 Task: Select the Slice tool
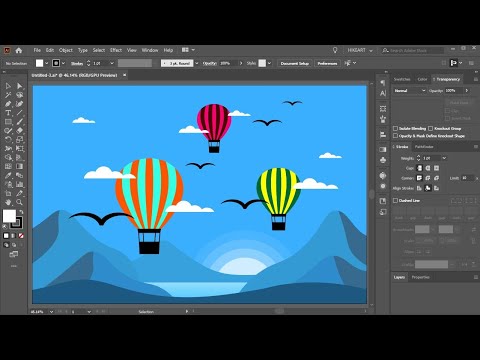(x=19, y=193)
